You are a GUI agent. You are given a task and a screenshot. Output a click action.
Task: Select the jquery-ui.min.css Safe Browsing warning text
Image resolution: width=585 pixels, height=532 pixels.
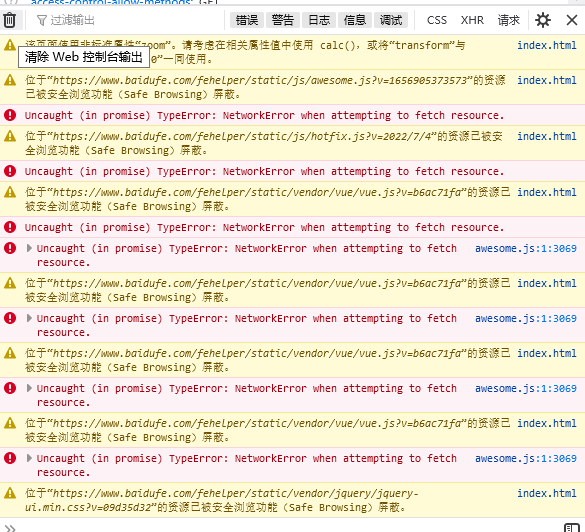[222, 500]
